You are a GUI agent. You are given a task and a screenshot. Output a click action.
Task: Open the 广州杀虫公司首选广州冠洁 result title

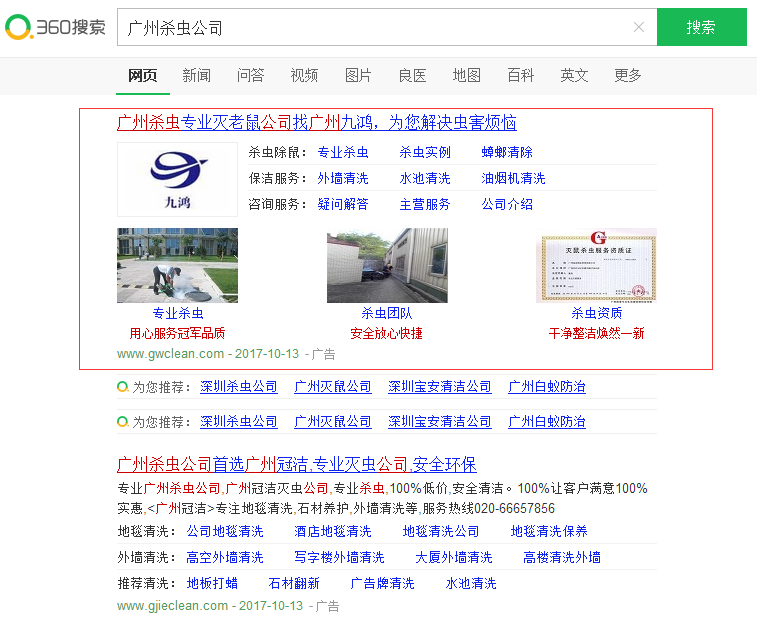point(296,465)
